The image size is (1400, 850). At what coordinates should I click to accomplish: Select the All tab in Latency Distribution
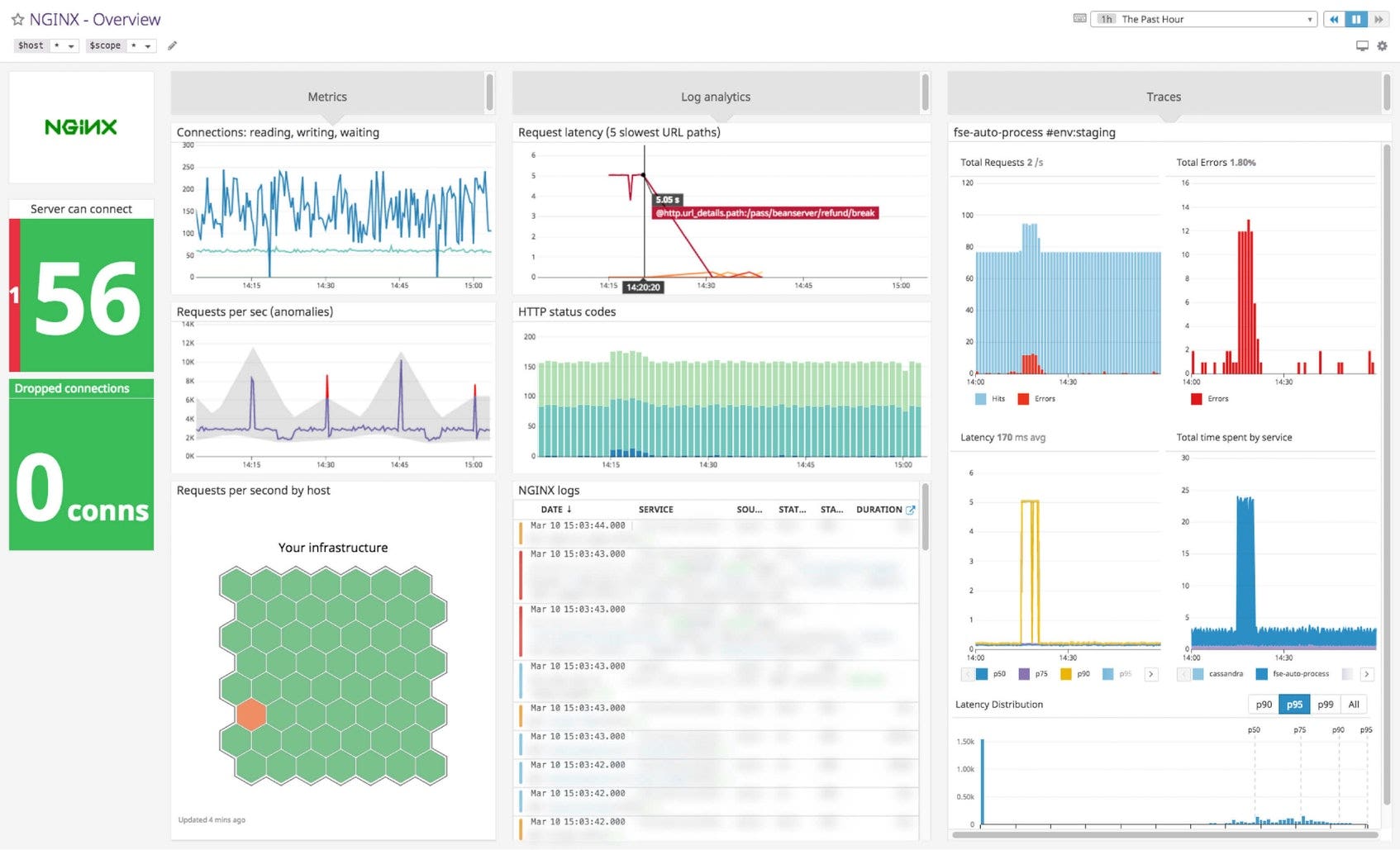tap(1353, 704)
